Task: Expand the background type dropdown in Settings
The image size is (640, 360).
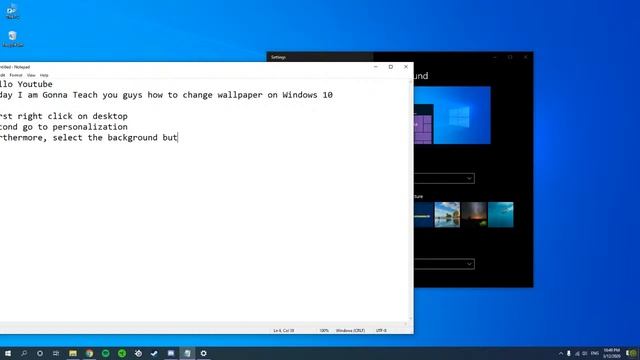Action: (x=444, y=178)
